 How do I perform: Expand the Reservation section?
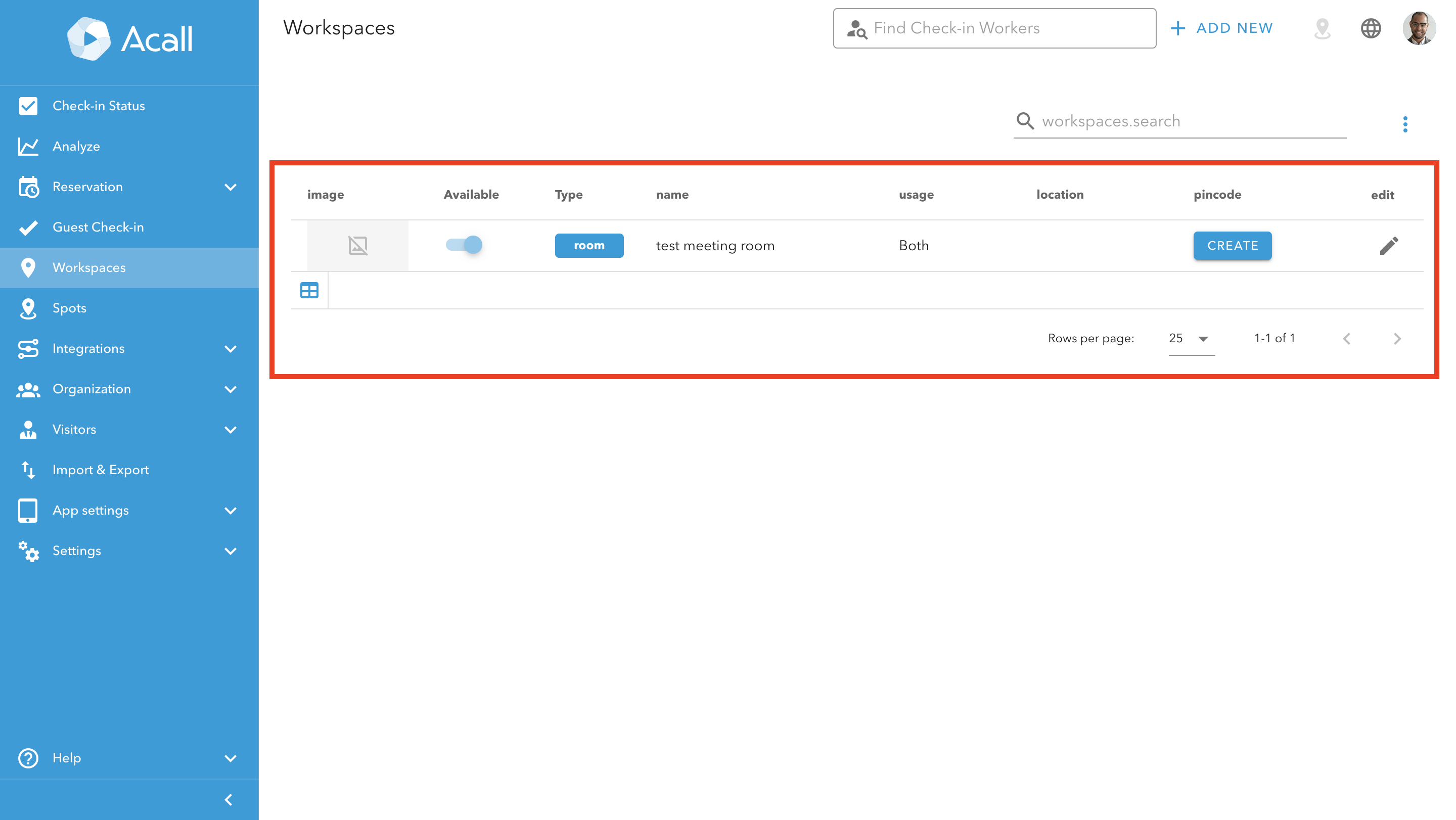pyautogui.click(x=230, y=187)
